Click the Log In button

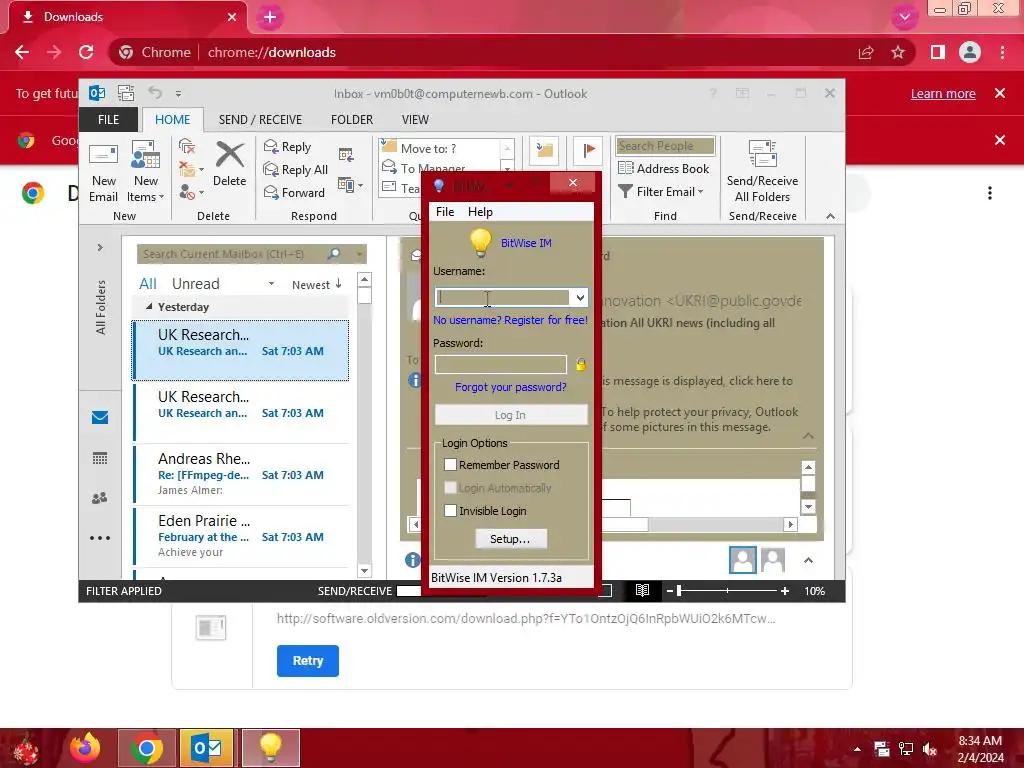point(511,415)
